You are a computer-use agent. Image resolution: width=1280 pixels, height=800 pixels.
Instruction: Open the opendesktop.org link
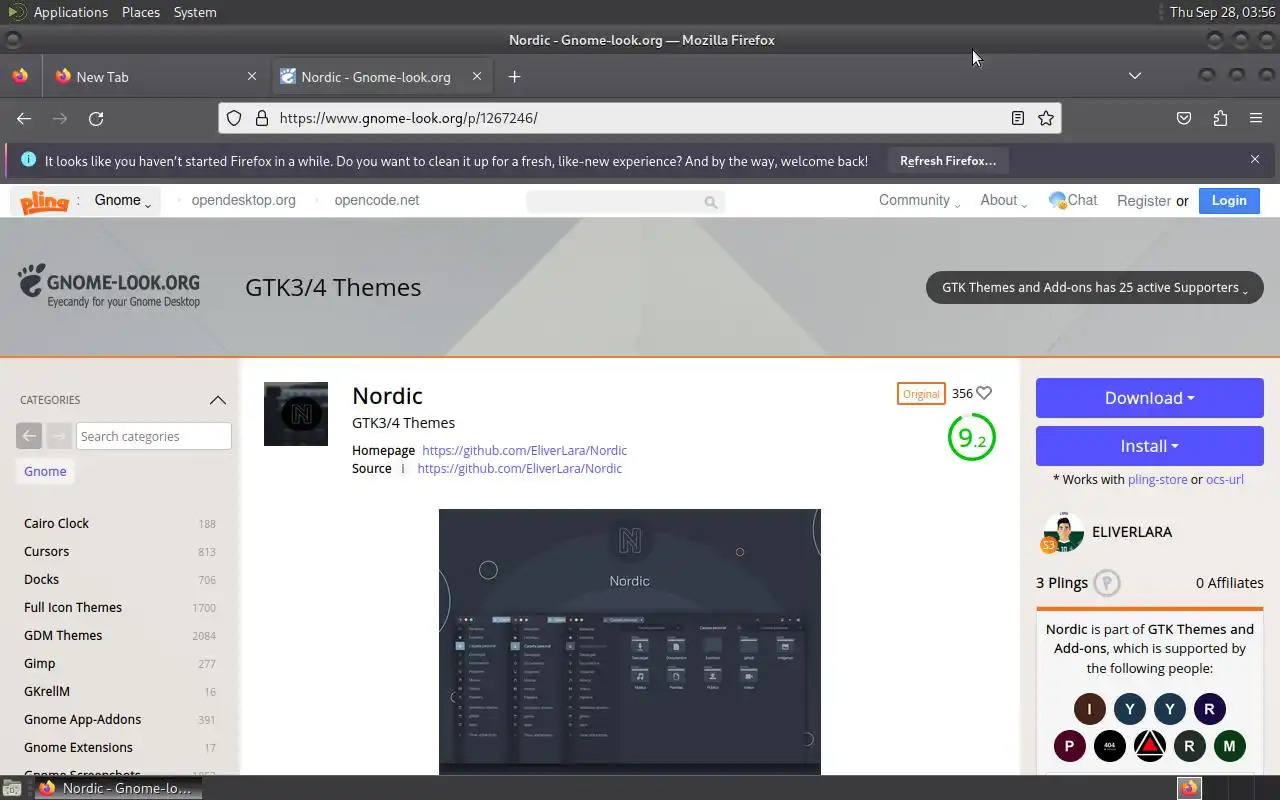click(x=243, y=200)
